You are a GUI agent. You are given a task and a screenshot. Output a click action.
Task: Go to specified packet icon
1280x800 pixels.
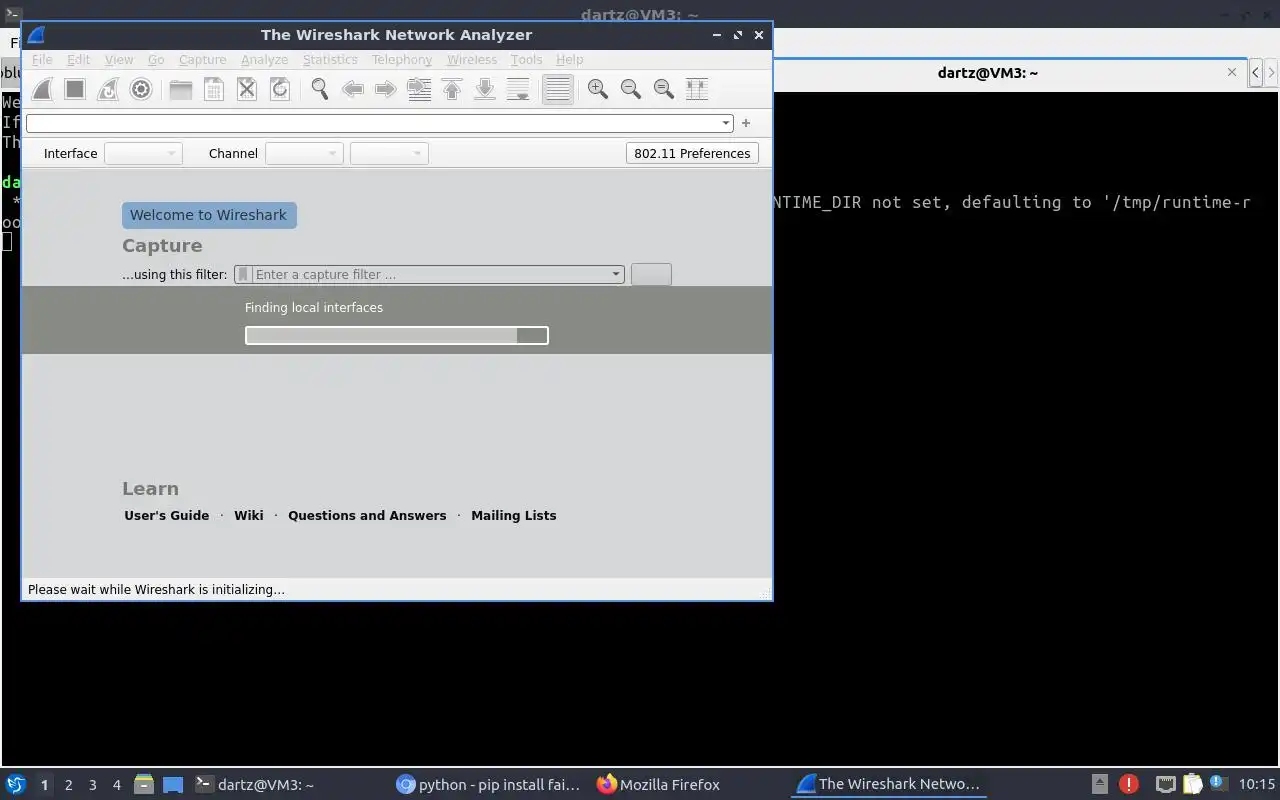(419, 89)
